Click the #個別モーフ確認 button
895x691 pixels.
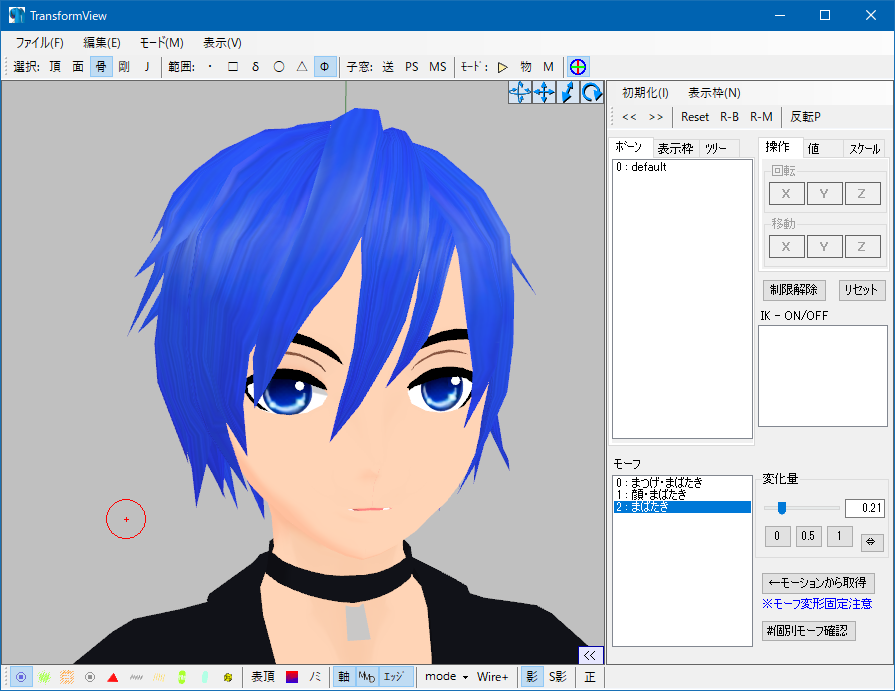tap(808, 631)
